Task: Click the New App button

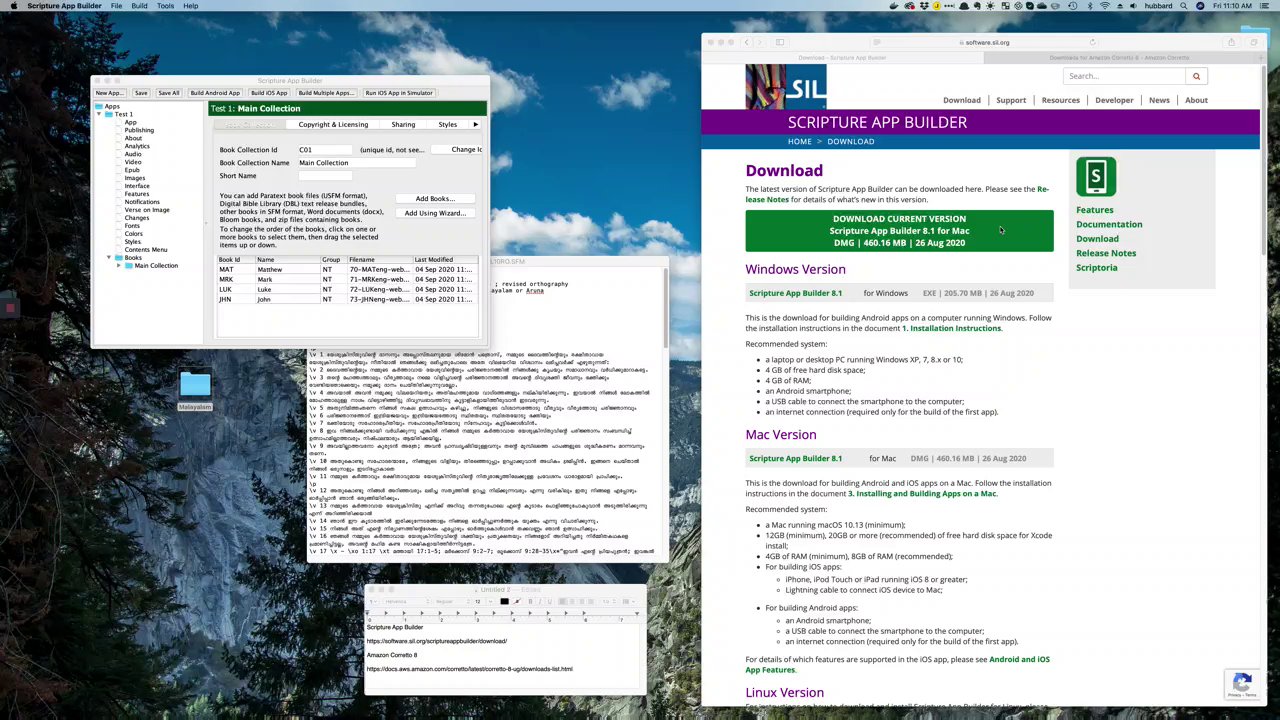Action: pyautogui.click(x=109, y=93)
